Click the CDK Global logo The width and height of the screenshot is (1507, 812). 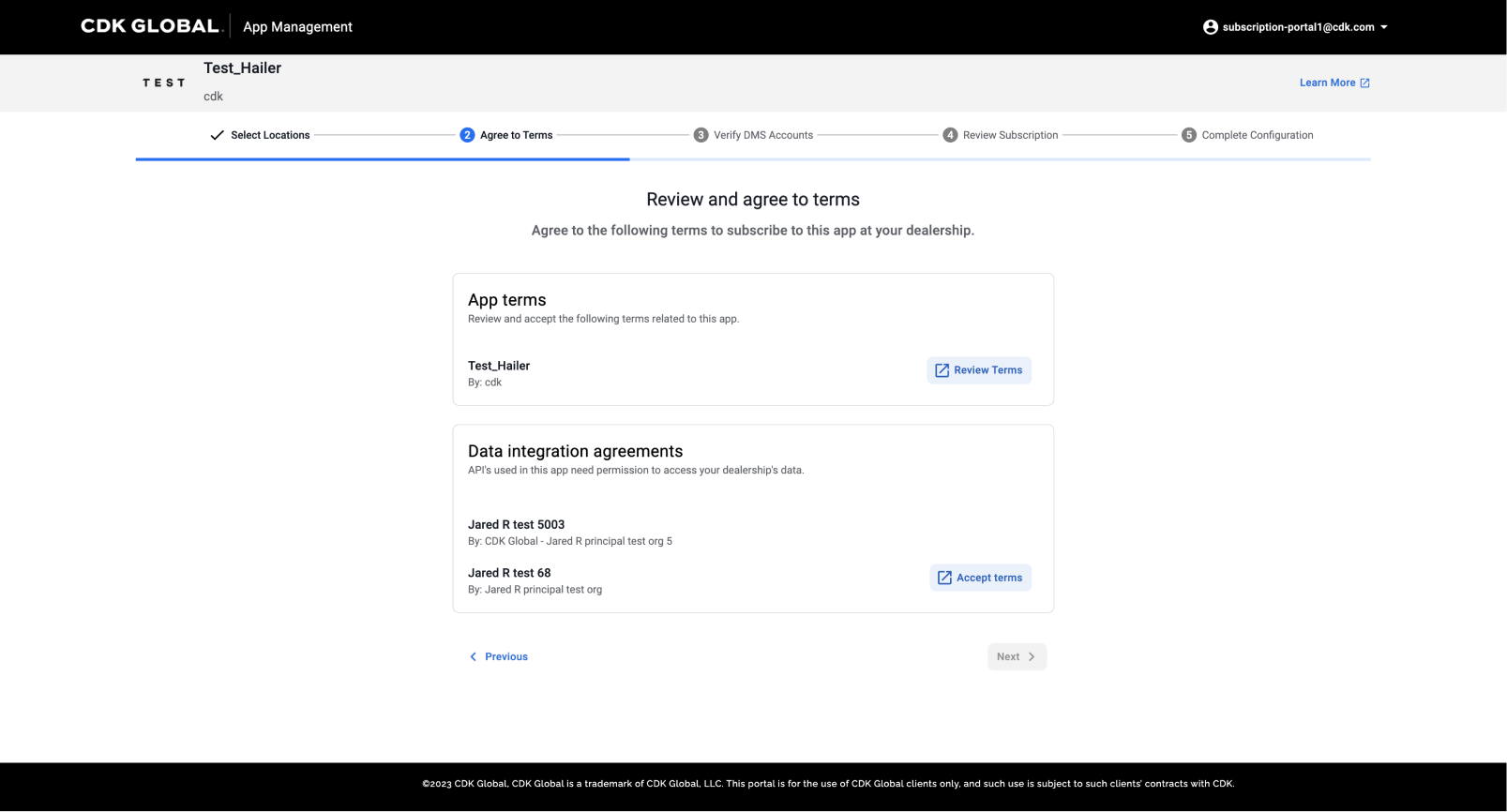[150, 26]
